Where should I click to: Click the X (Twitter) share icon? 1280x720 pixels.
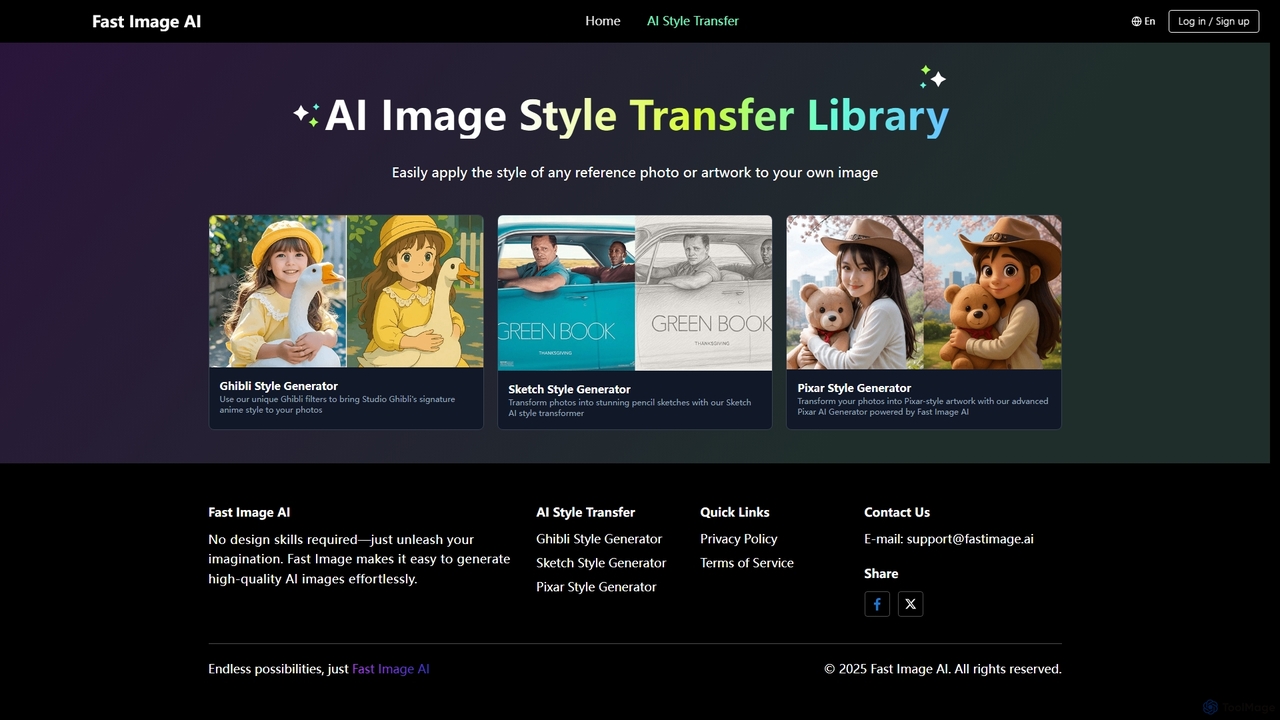(x=910, y=604)
